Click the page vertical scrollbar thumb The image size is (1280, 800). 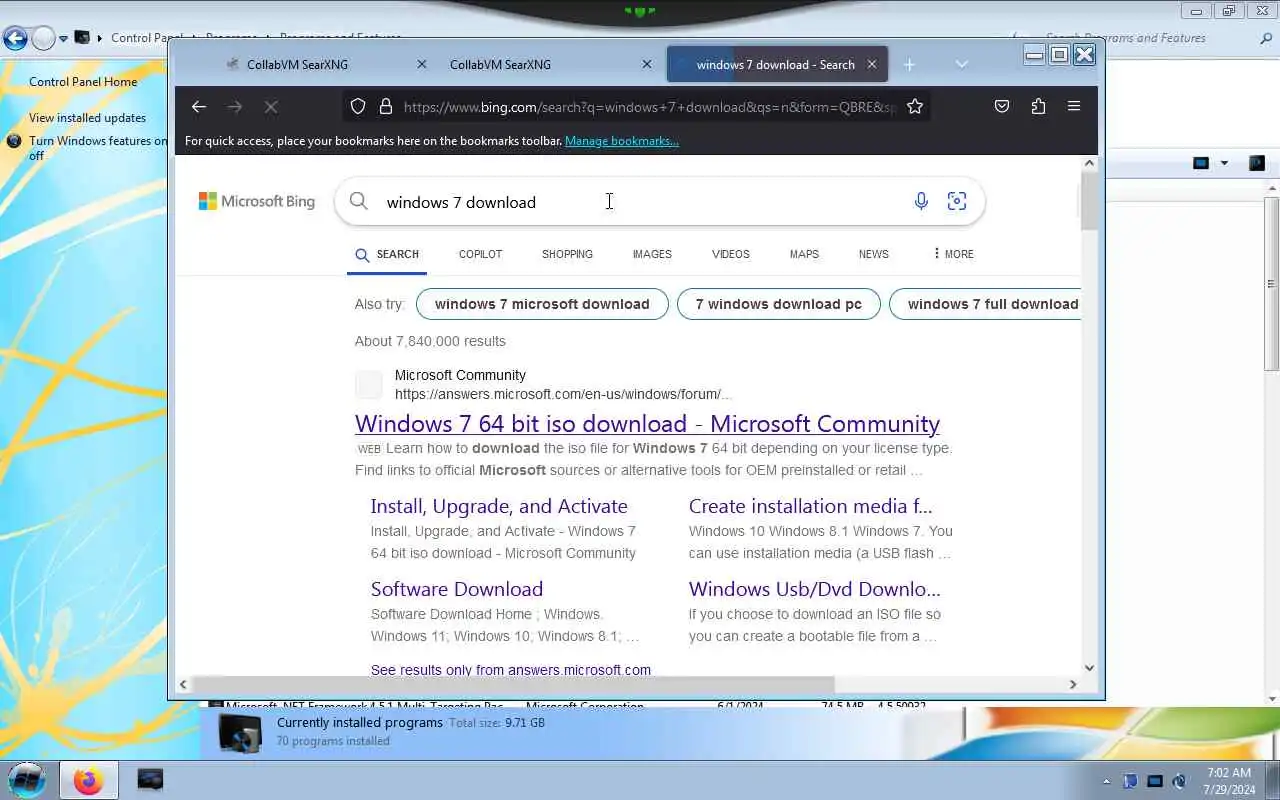1089,200
